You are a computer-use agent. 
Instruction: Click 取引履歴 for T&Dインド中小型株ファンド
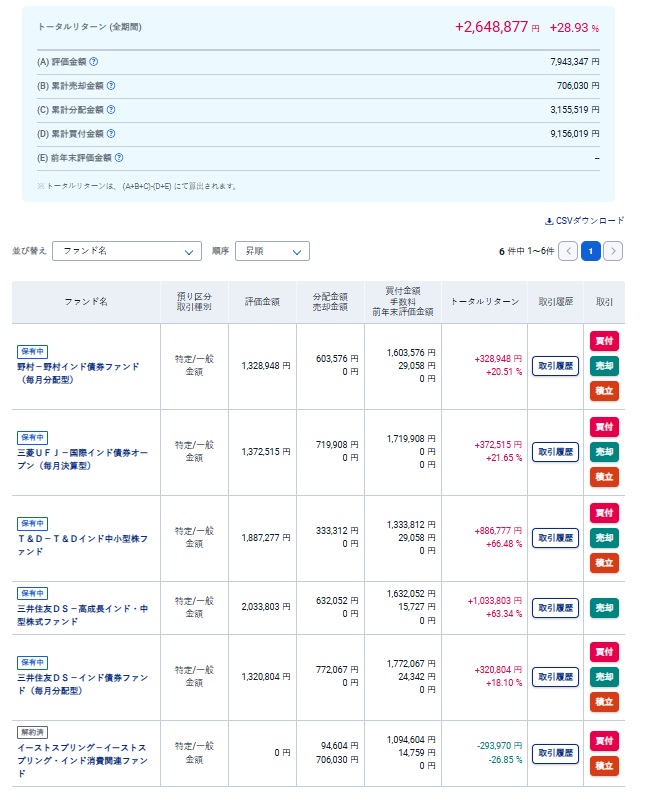click(x=555, y=538)
